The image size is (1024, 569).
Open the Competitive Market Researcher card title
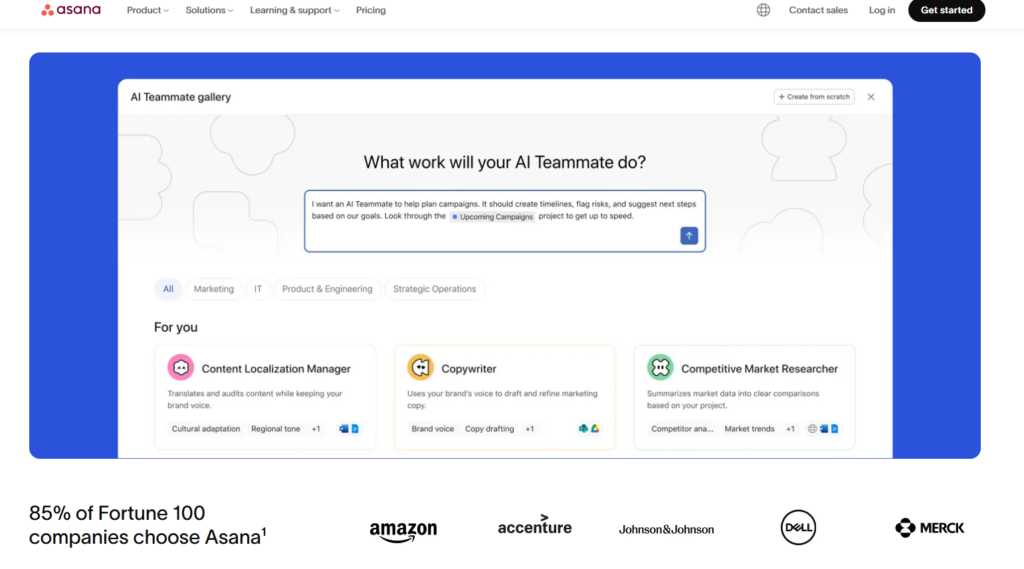[760, 368]
